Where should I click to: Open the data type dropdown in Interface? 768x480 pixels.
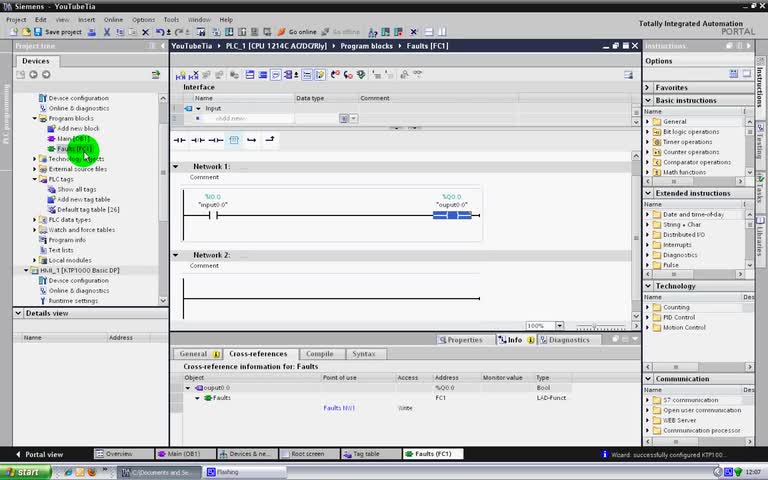click(354, 118)
